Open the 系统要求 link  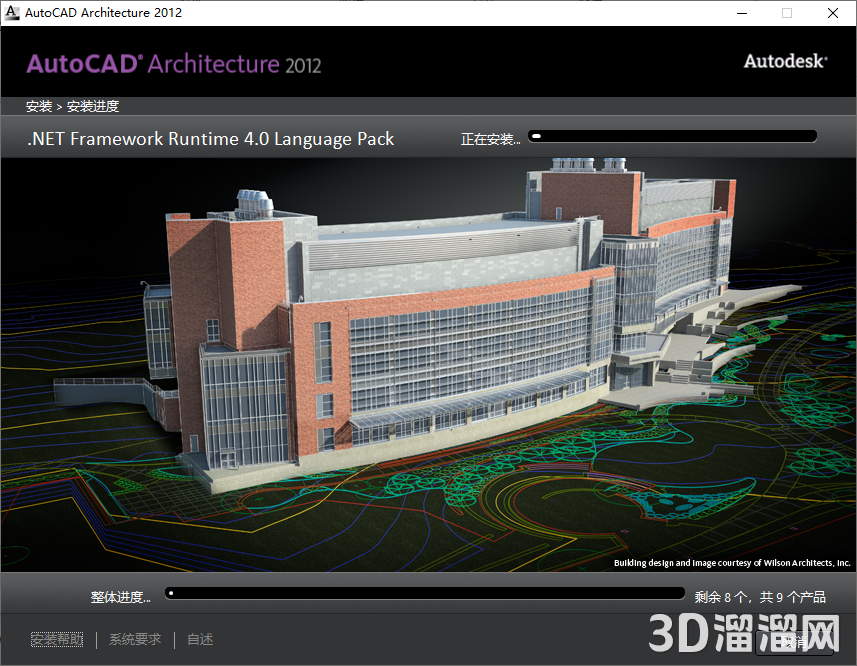pyautogui.click(x=135, y=640)
